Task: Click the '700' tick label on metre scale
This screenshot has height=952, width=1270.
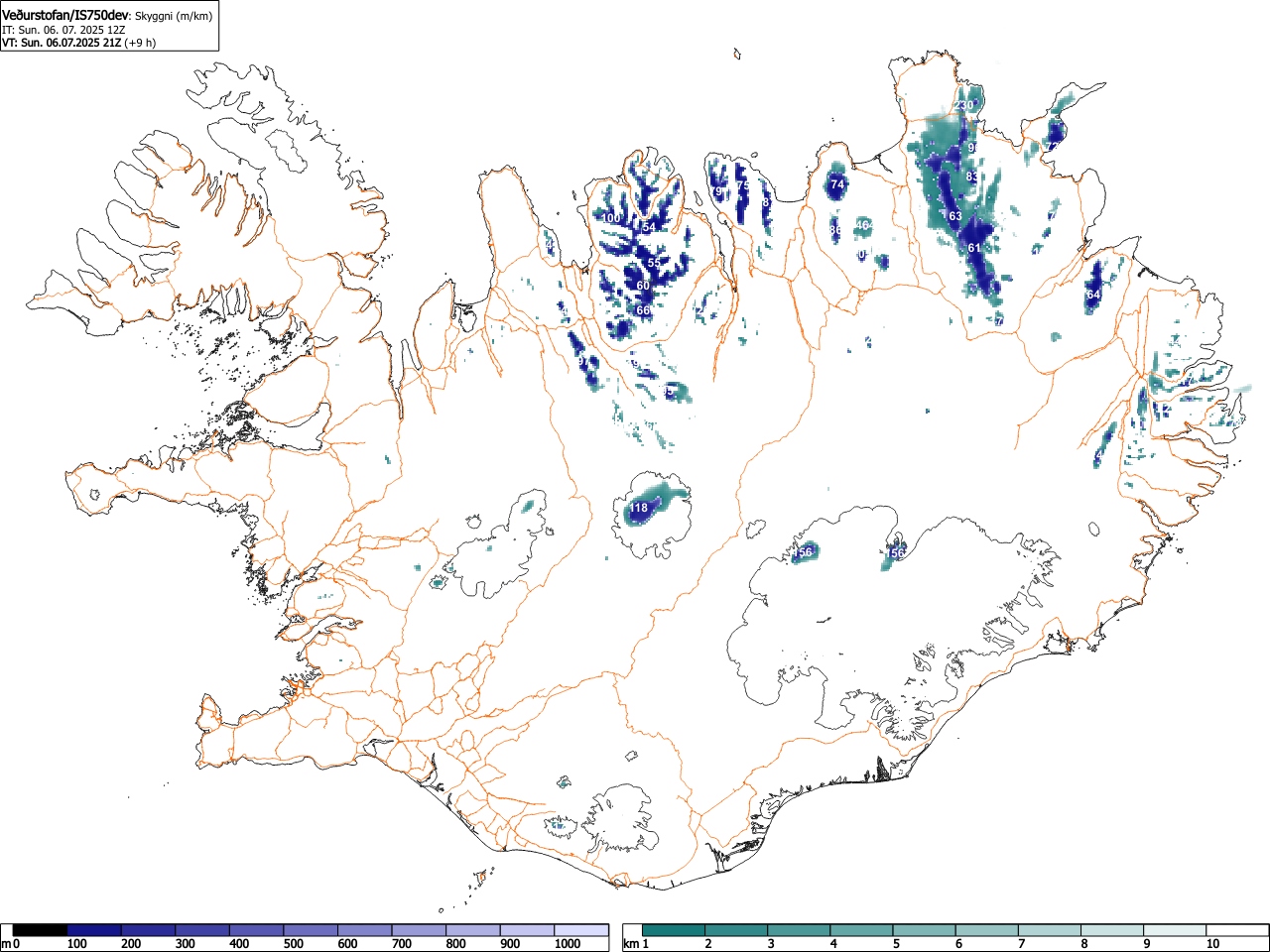Action: 402,944
